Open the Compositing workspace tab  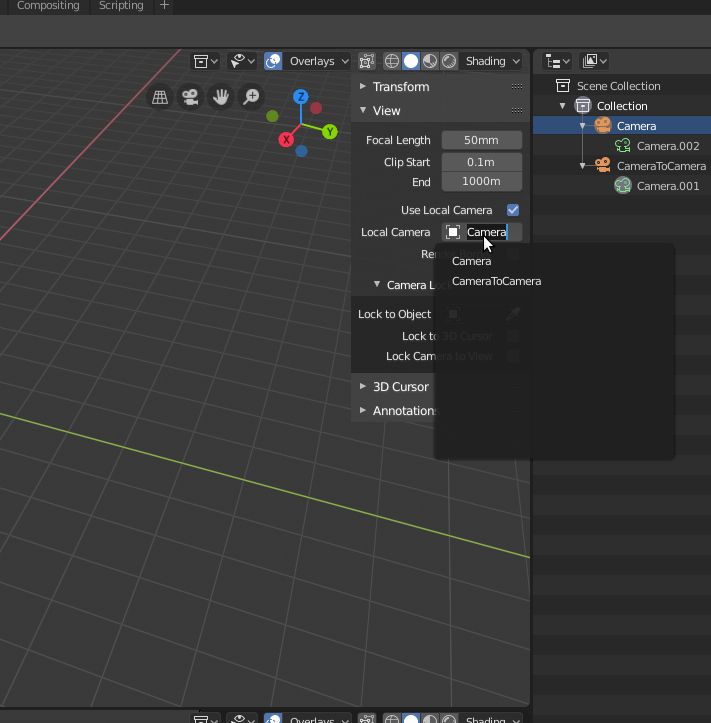click(48, 6)
